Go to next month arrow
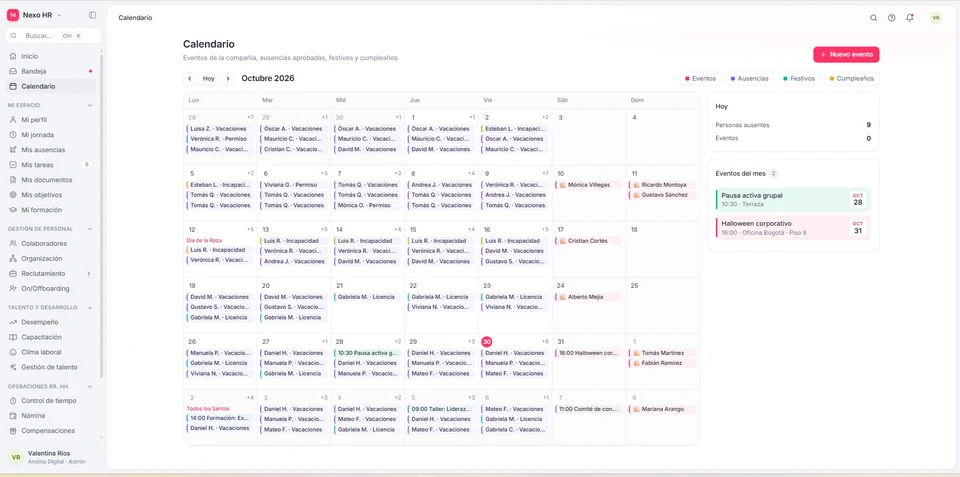The image size is (960, 477). click(x=228, y=78)
